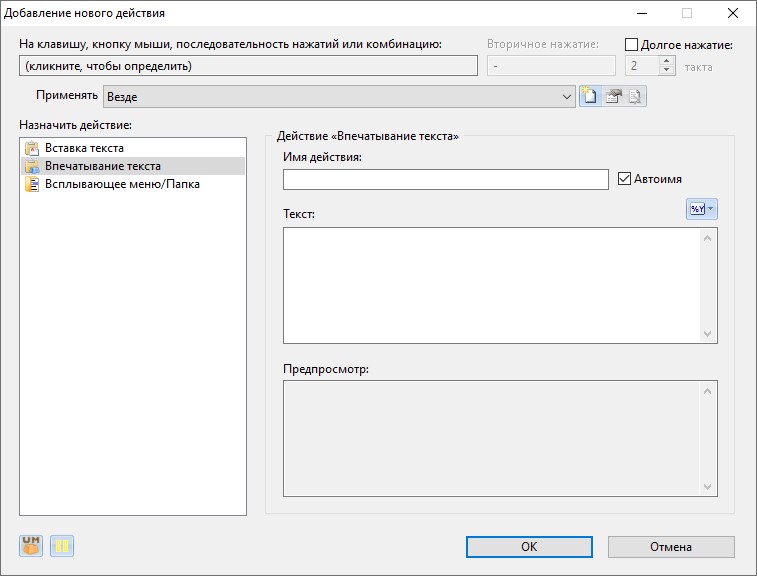
Task: Click inside the Текст input area
Action: 491,285
